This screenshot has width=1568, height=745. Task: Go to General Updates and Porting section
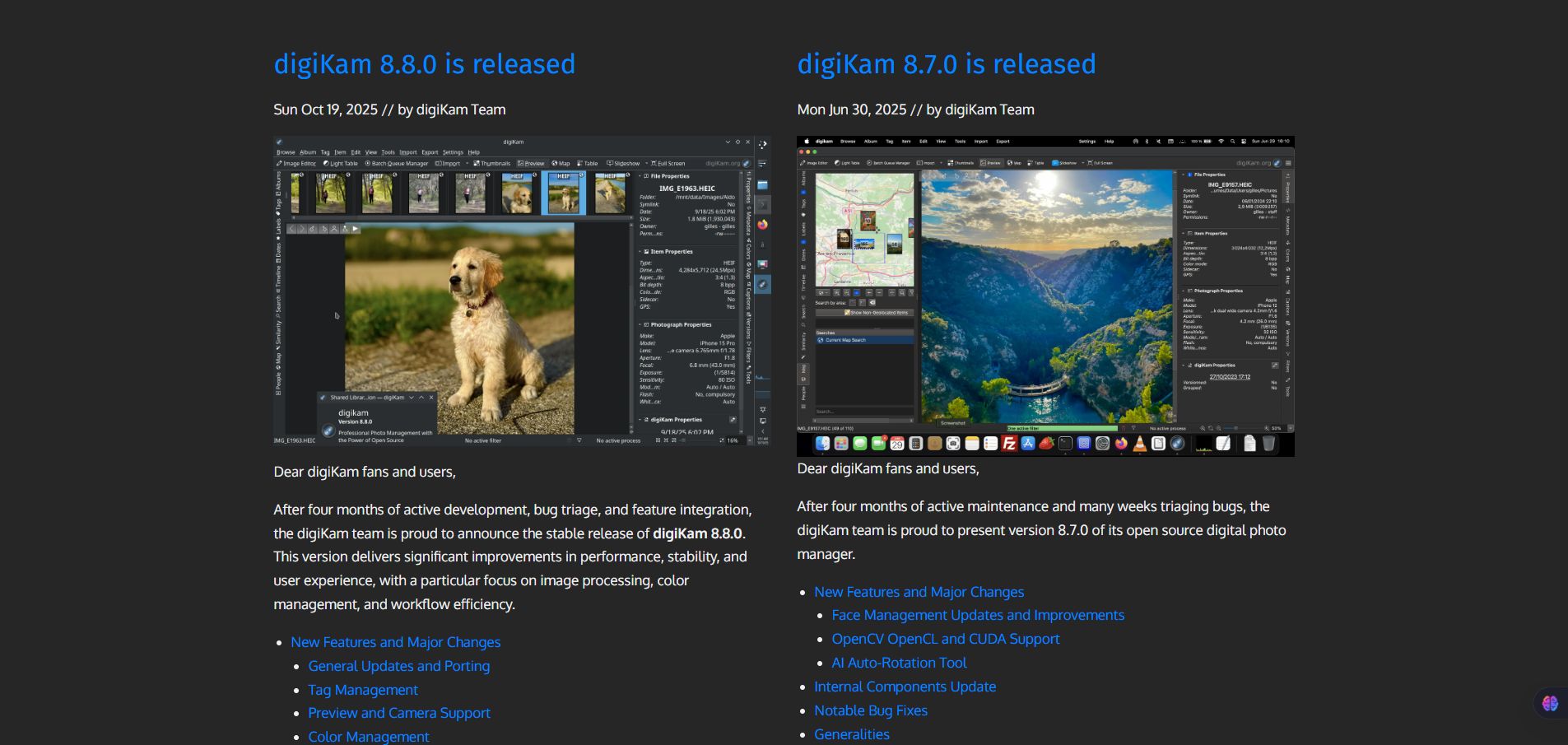point(399,666)
